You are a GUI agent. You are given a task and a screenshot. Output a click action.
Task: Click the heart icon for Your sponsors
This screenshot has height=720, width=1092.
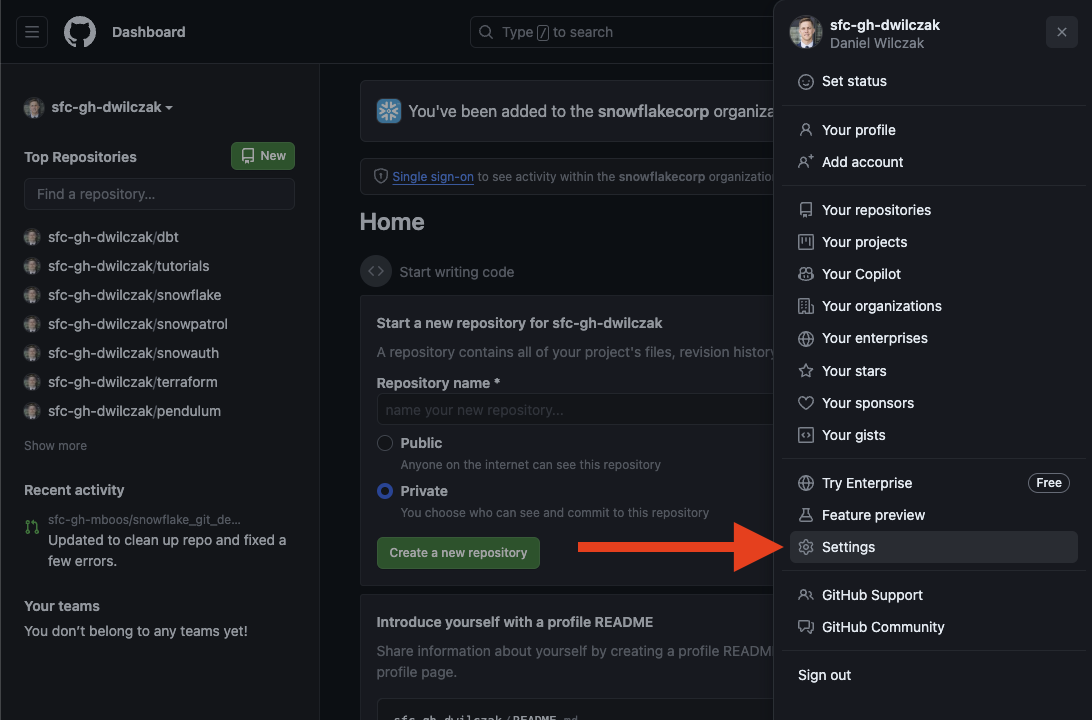[x=806, y=403]
